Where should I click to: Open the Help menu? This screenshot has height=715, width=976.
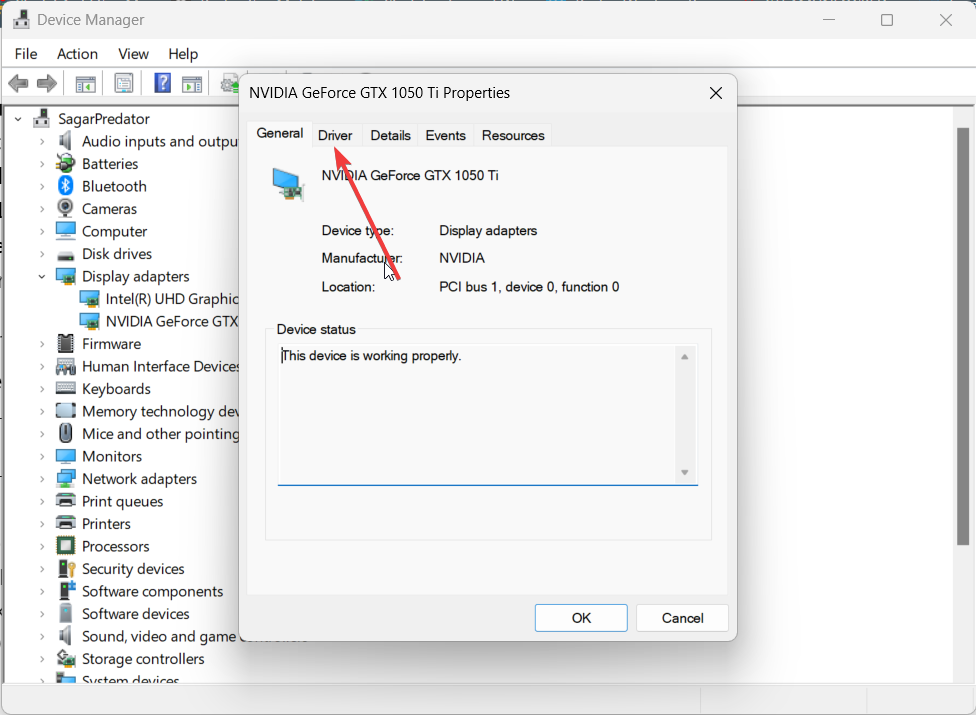coord(183,54)
